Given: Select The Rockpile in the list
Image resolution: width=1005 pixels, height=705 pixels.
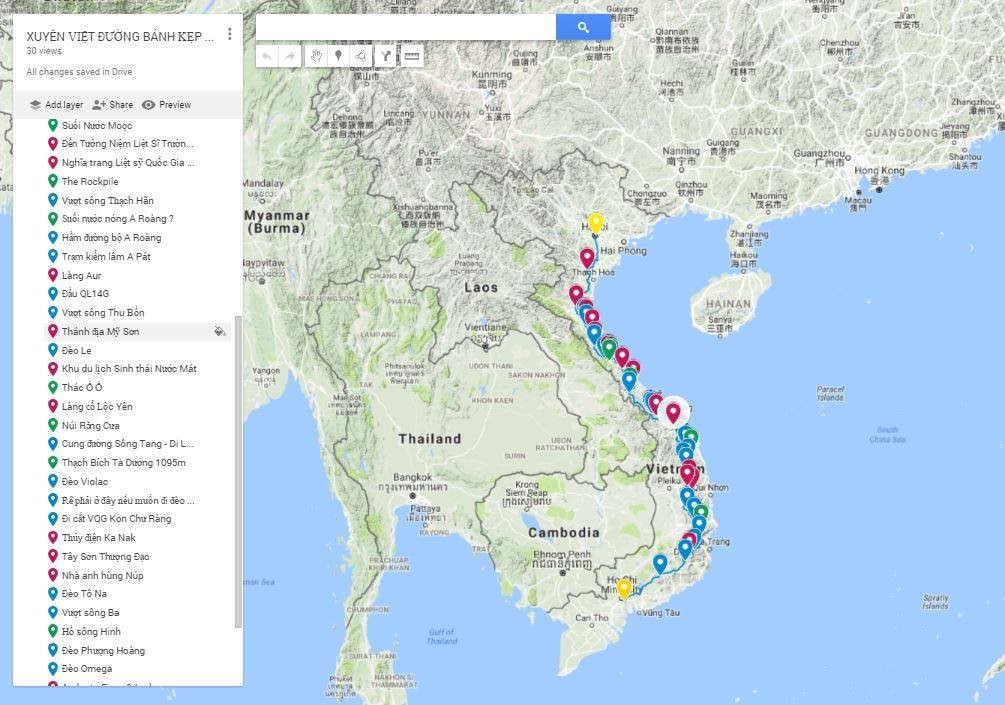Looking at the screenshot, I should (89, 181).
